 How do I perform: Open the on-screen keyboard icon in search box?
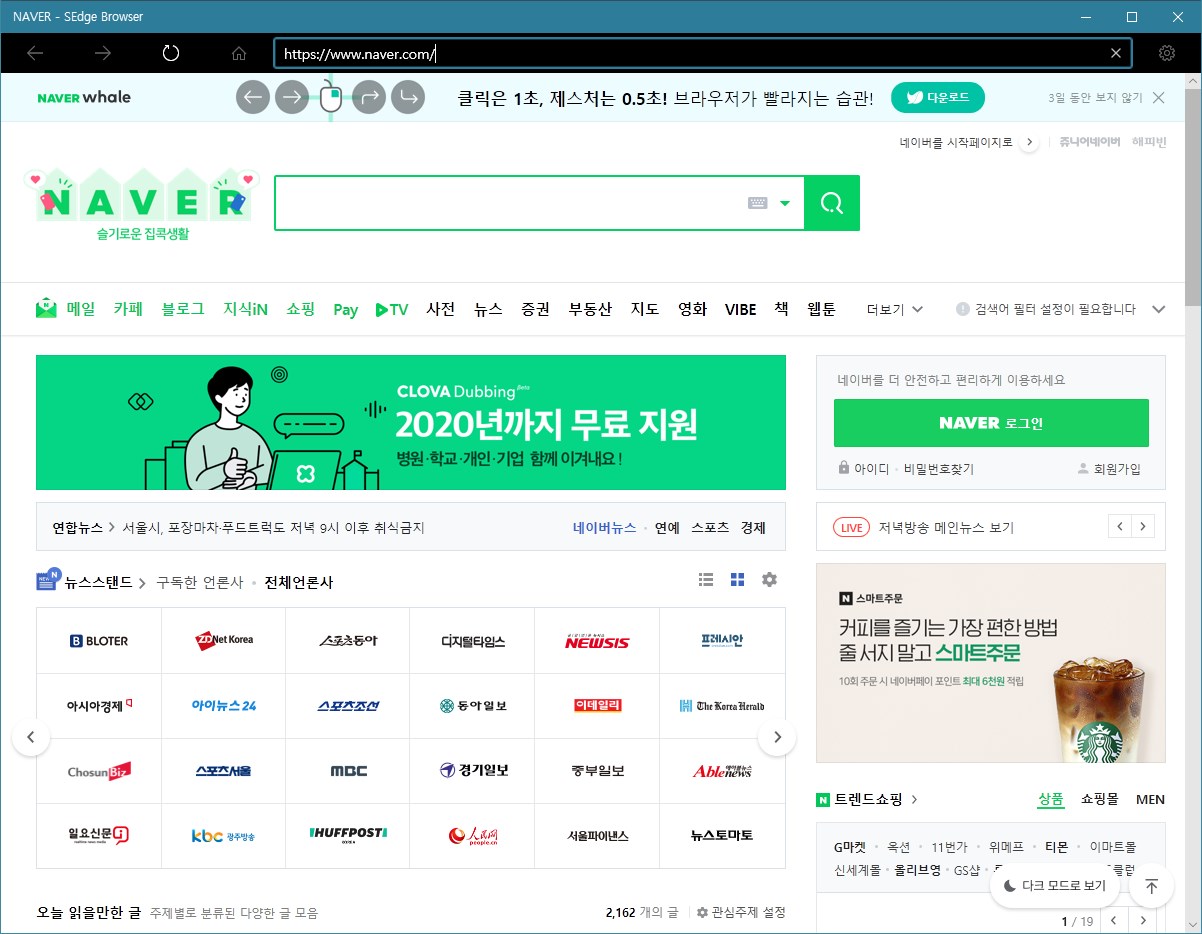tap(757, 203)
